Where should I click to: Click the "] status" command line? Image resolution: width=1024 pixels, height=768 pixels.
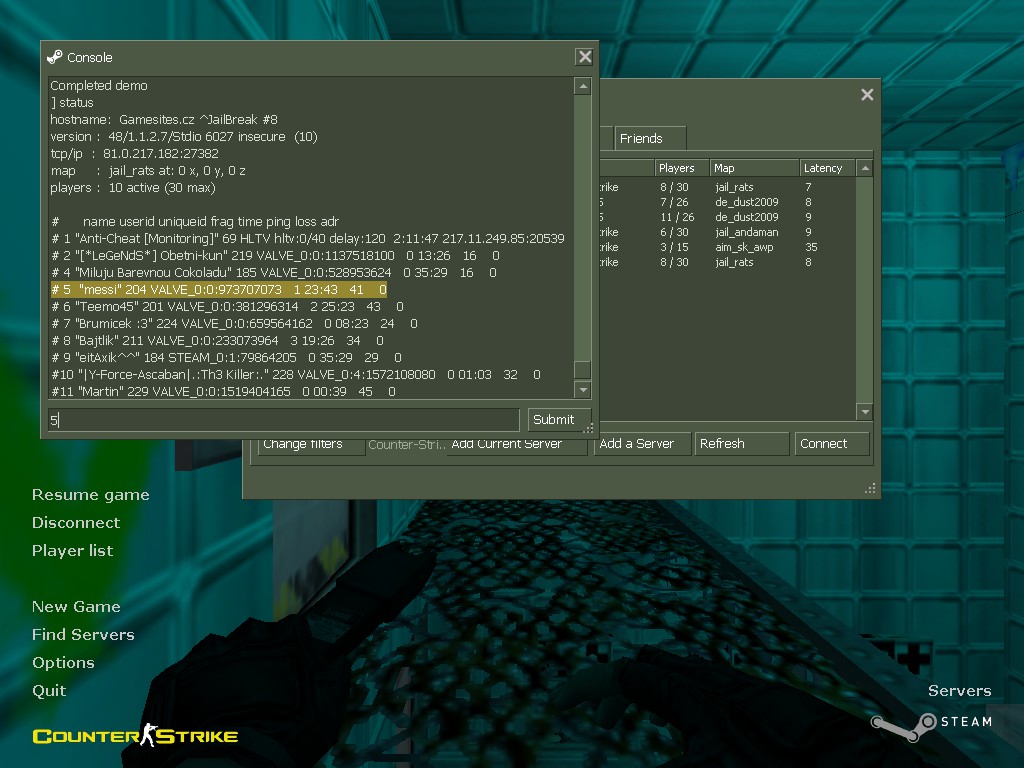(72, 103)
